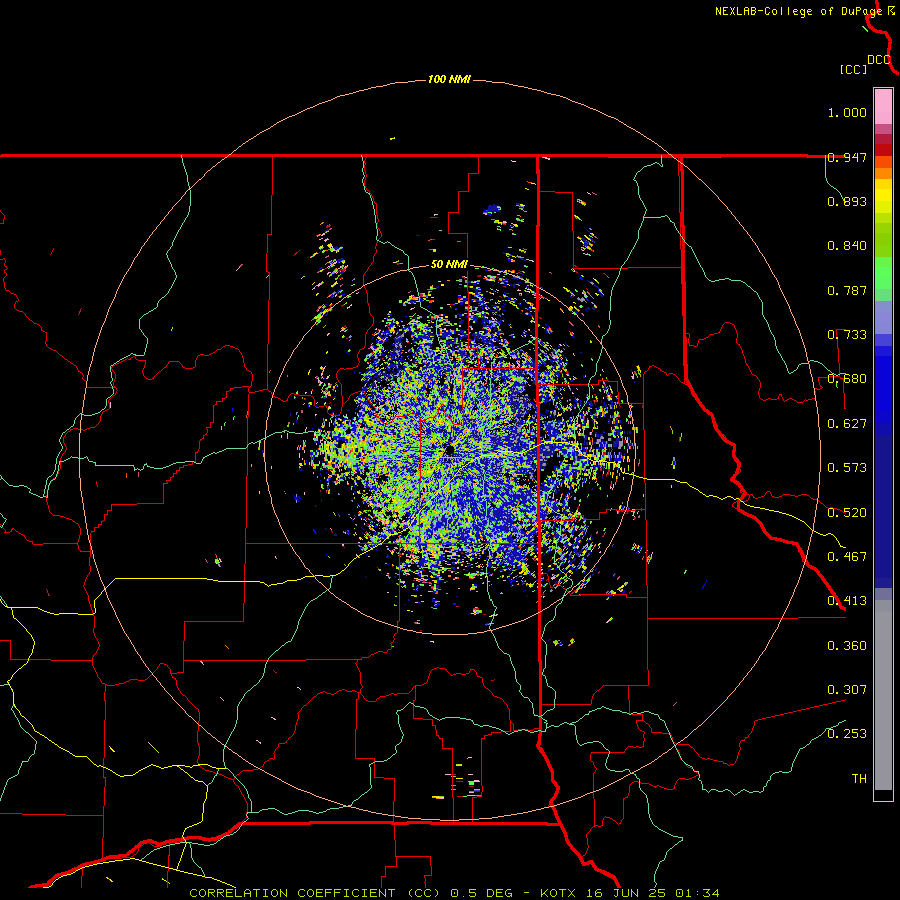The height and width of the screenshot is (900, 900).
Task: Click the 100 NMI range ring label
Action: pos(449,79)
